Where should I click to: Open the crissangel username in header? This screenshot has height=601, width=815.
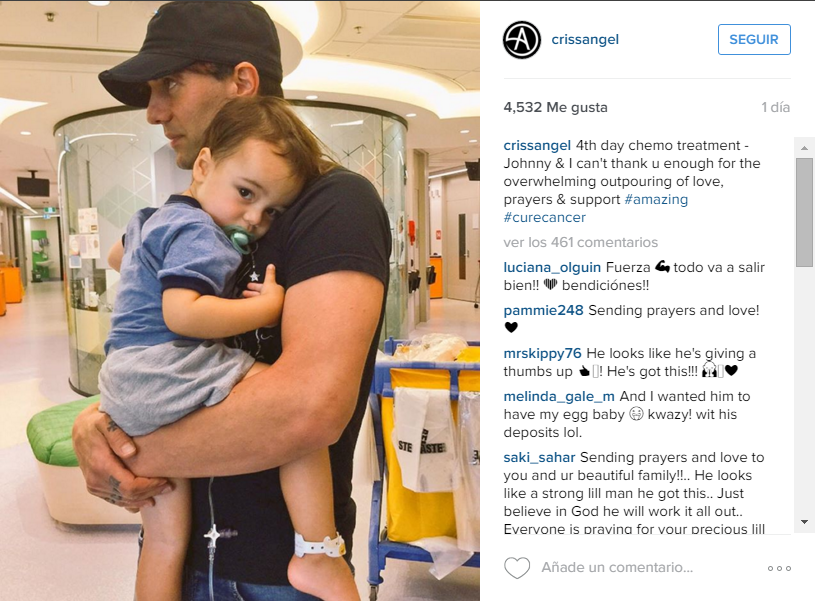[585, 40]
